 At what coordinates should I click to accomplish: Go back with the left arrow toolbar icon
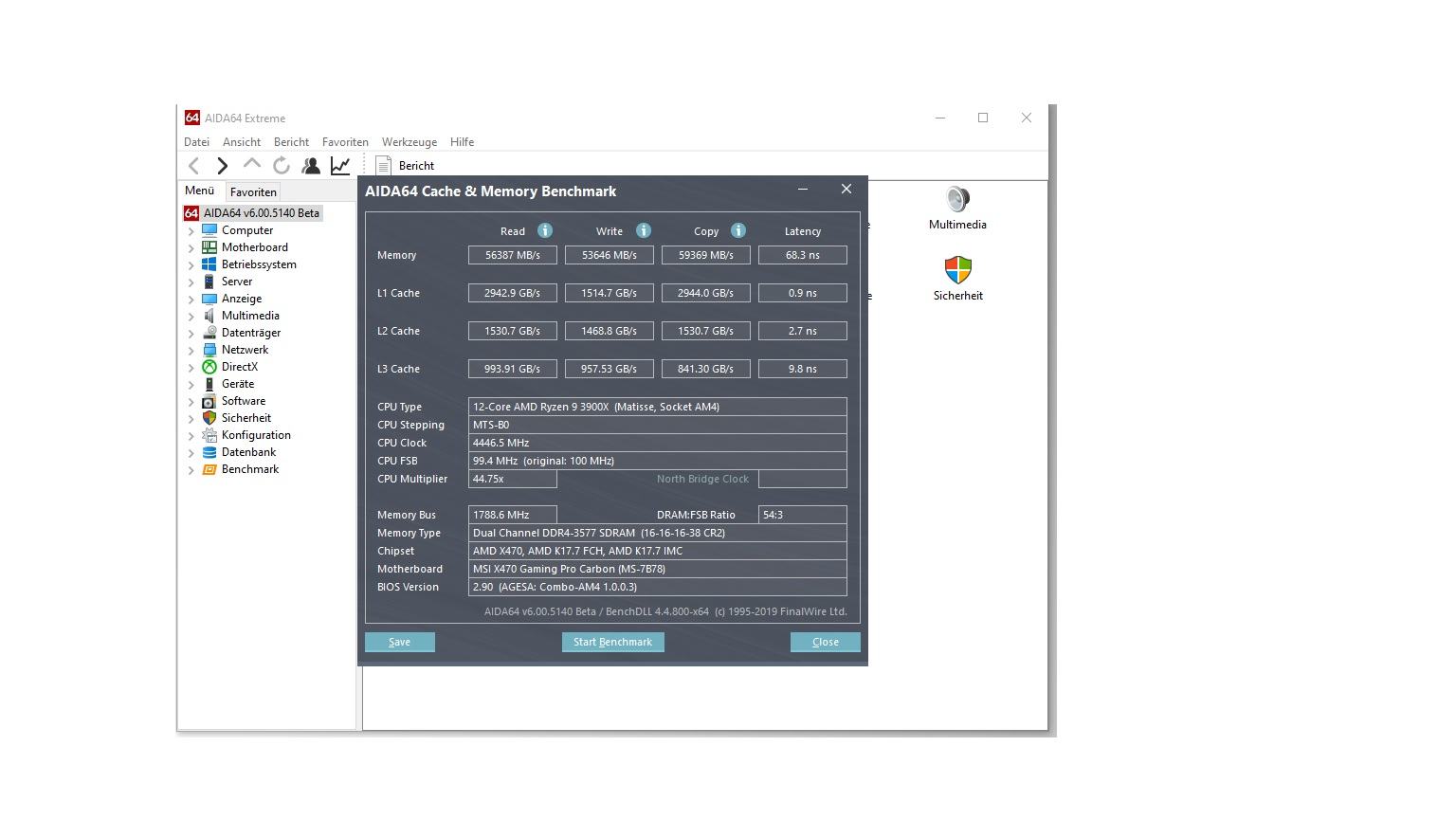[x=194, y=166]
